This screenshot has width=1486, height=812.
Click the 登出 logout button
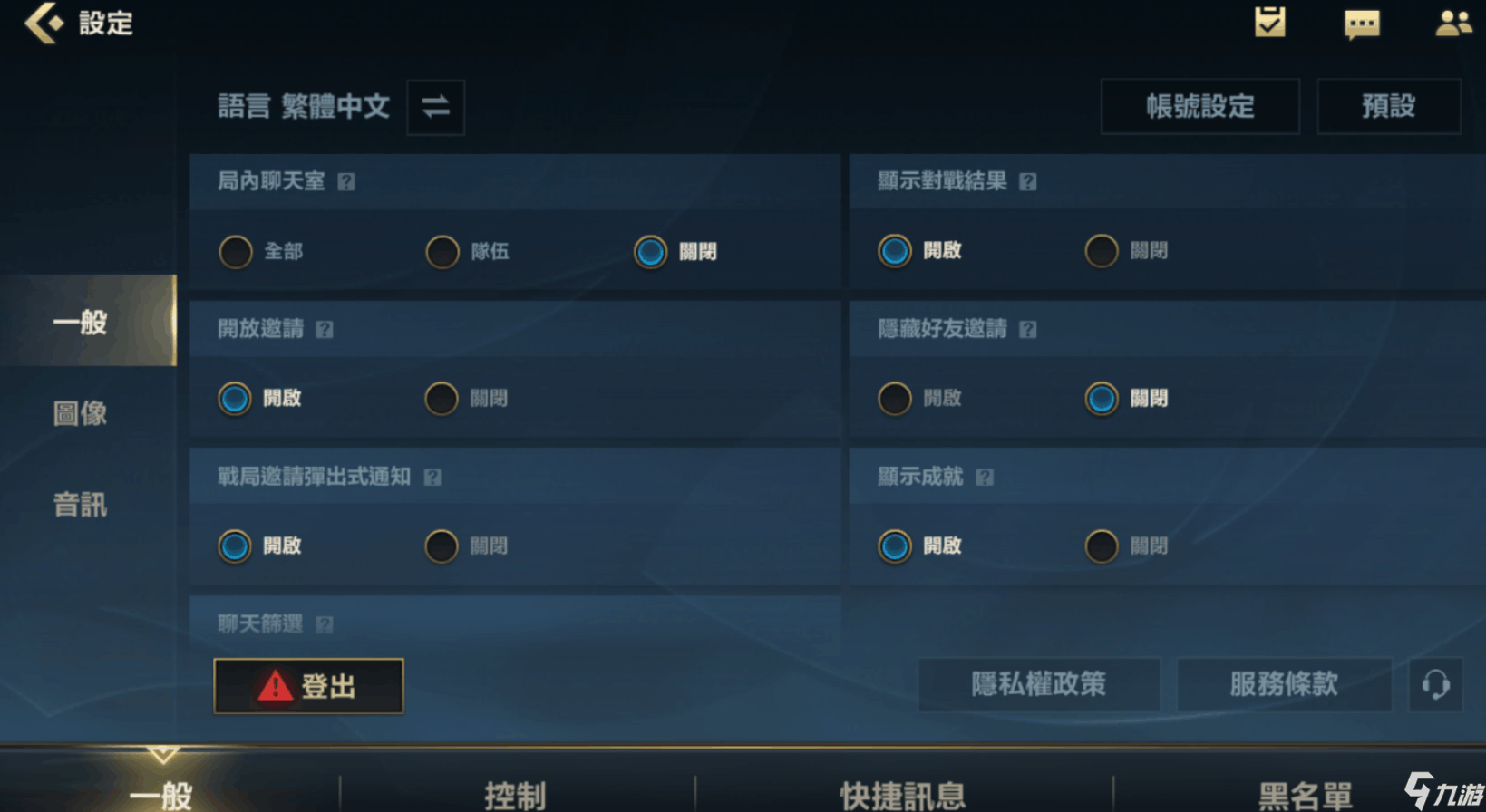(308, 686)
